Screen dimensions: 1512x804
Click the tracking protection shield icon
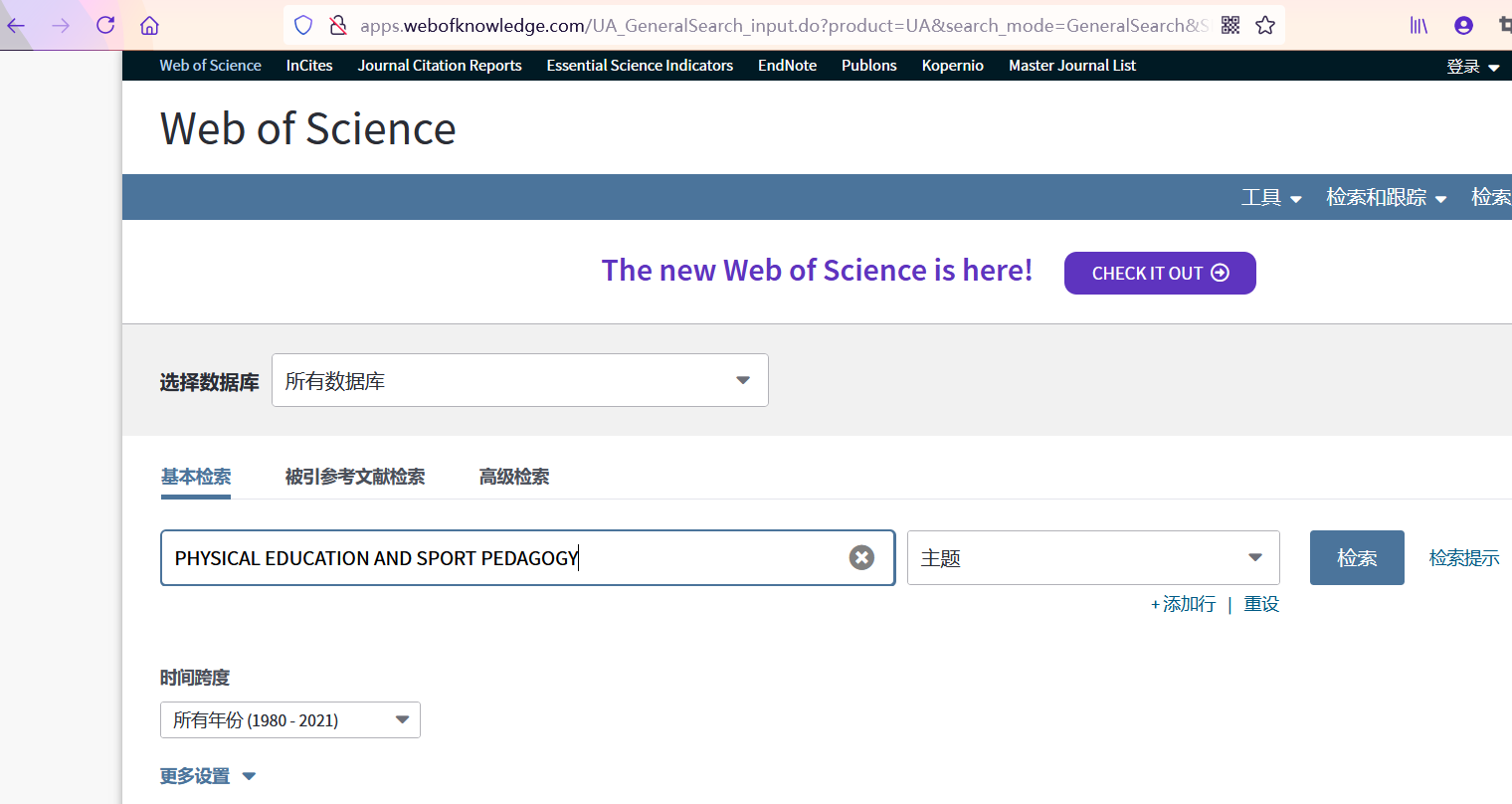click(x=302, y=25)
